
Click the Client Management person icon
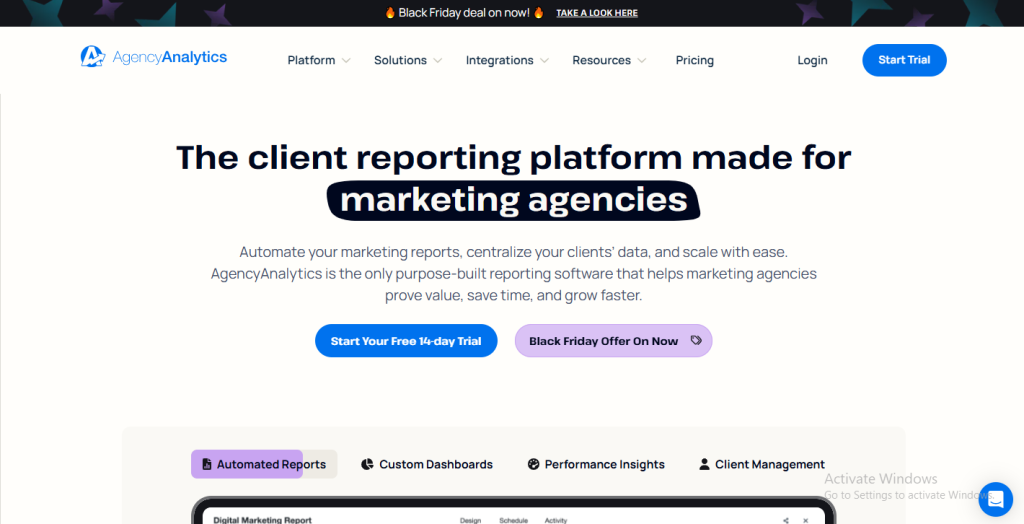coord(704,464)
